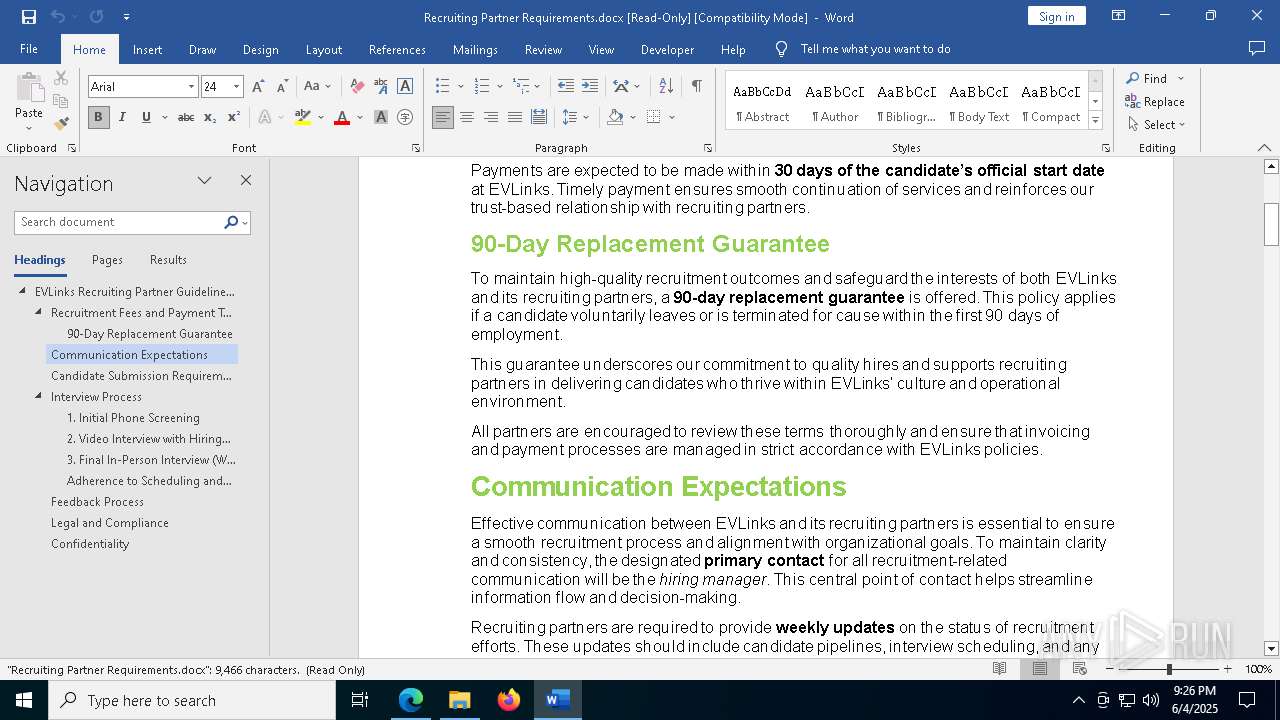1280x720 pixels.
Task: Switch to Read Mode view
Action: coord(999,669)
